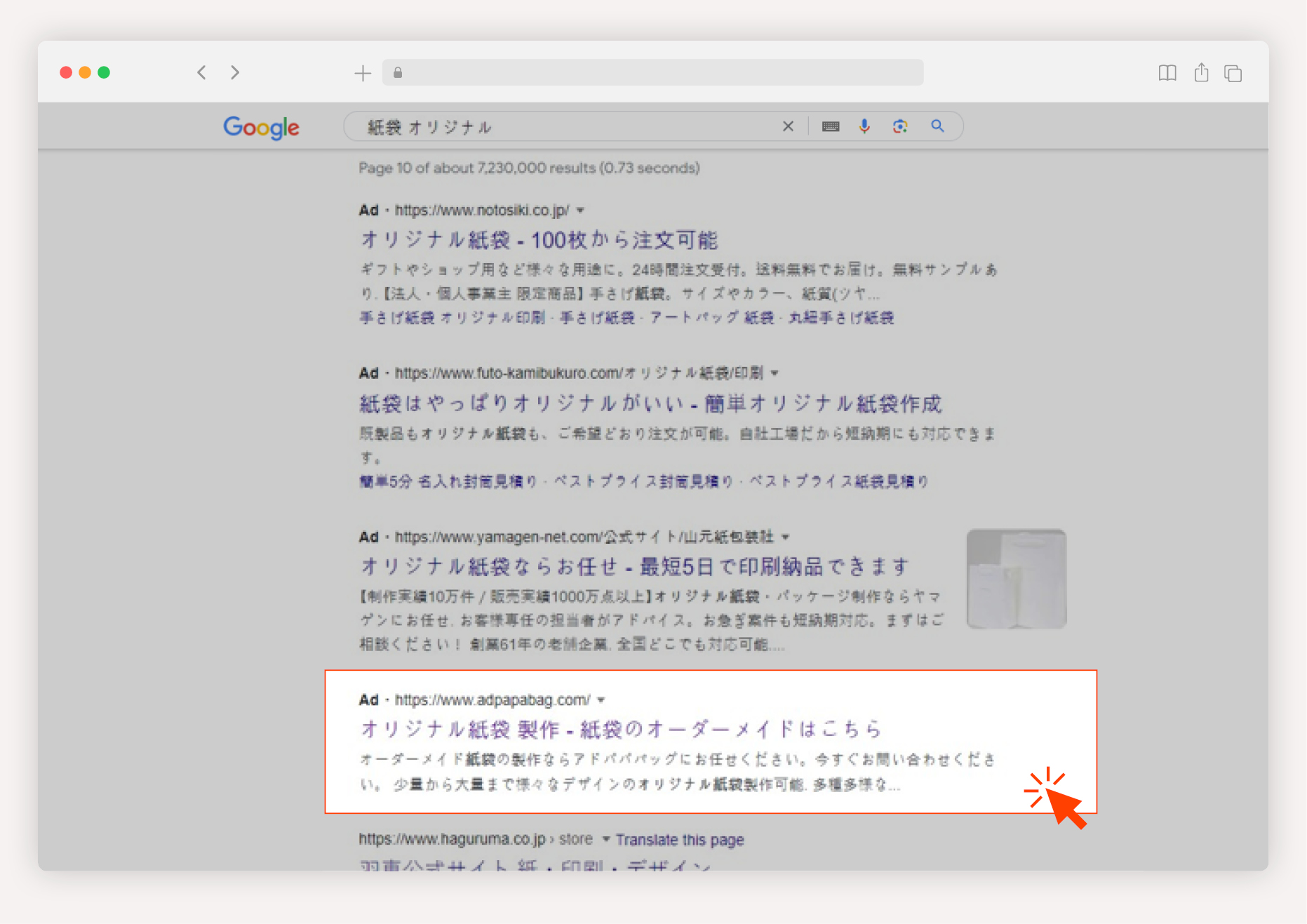The width and height of the screenshot is (1307, 924).
Task: Expand the haguruma.co.jp result dropdown arrow
Action: (x=606, y=839)
